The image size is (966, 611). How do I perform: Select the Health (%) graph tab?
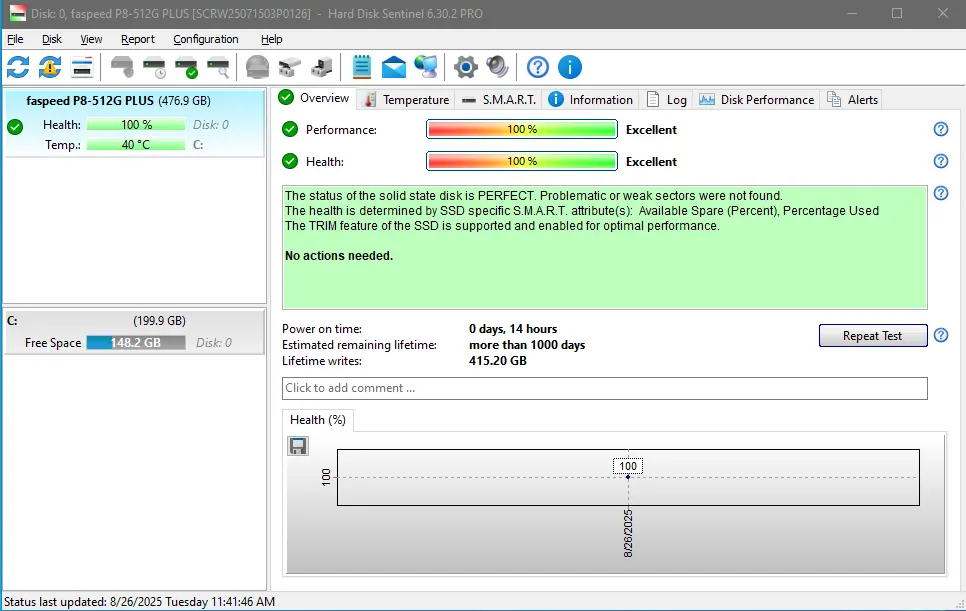pos(318,420)
